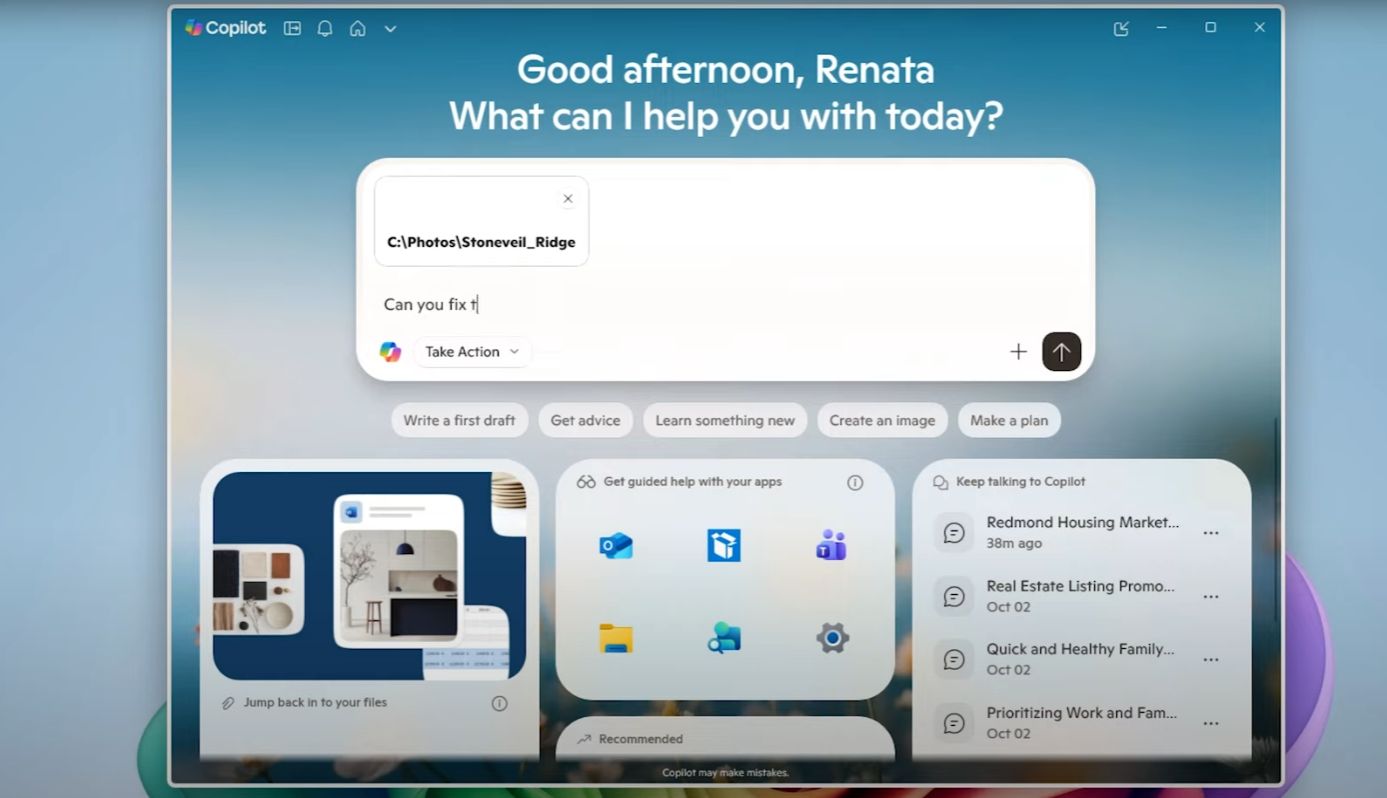Viewport: 1387px width, 798px height.
Task: Open more options for Quick and Healthy Family
Action: point(1211,660)
